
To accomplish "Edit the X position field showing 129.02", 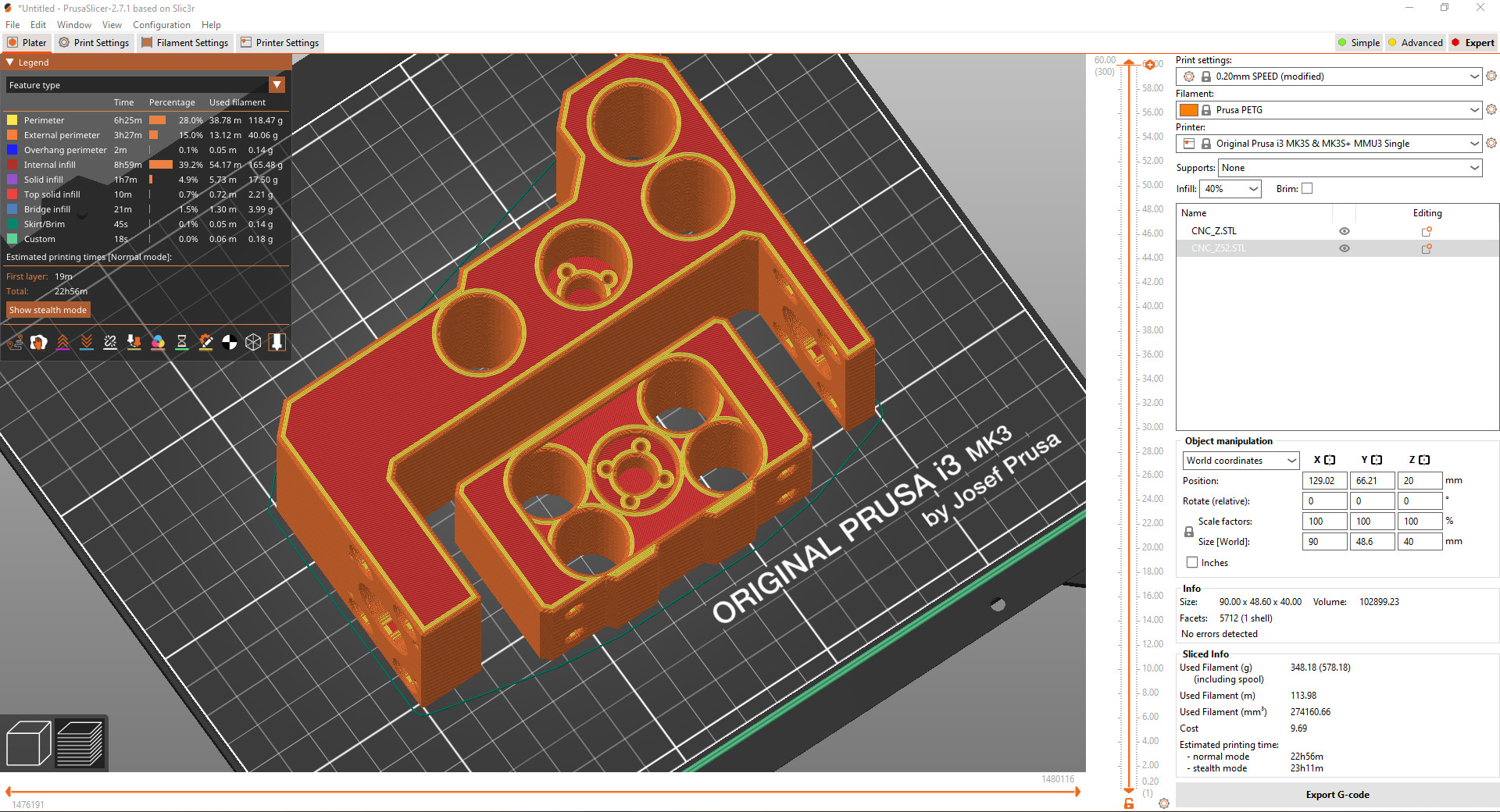I will click(x=1323, y=480).
